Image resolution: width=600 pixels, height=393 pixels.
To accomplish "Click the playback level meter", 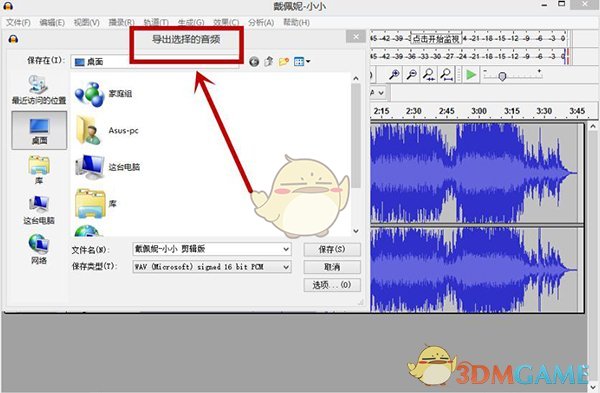I will [x=470, y=57].
